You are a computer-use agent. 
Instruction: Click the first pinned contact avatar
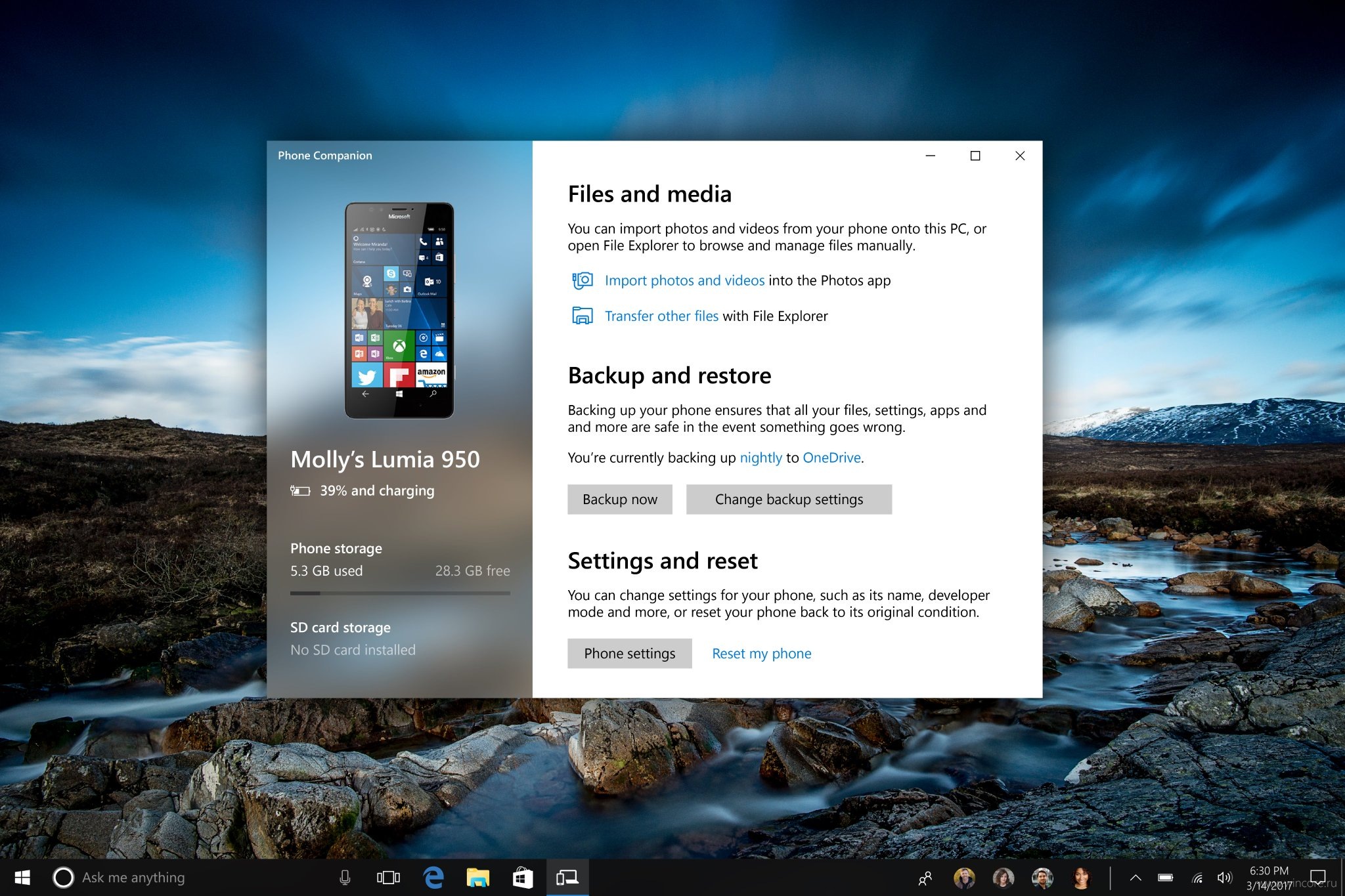(964, 878)
